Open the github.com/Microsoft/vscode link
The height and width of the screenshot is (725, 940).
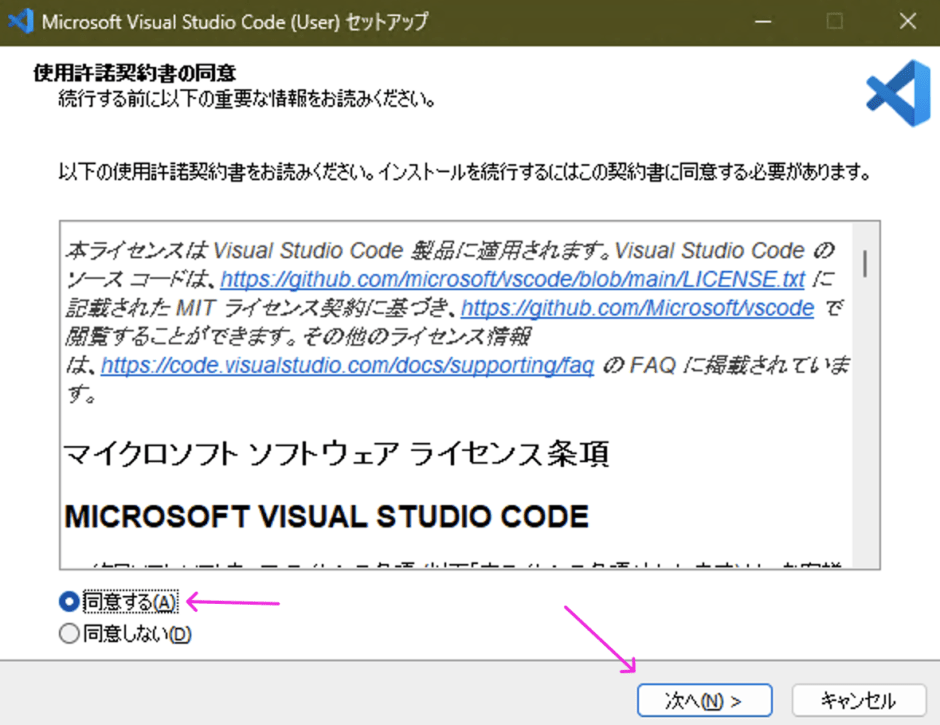pyautogui.click(x=637, y=308)
